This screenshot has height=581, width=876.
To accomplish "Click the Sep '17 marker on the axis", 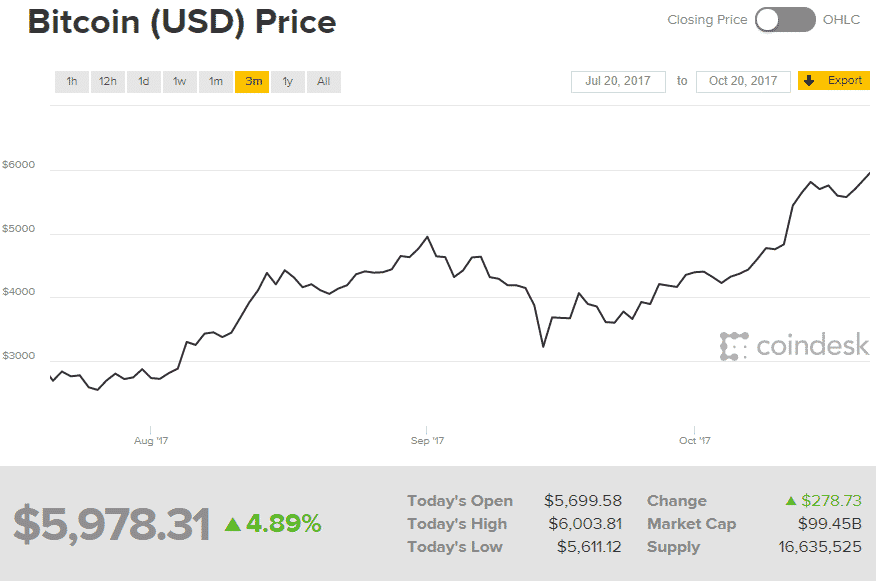I will point(427,440).
